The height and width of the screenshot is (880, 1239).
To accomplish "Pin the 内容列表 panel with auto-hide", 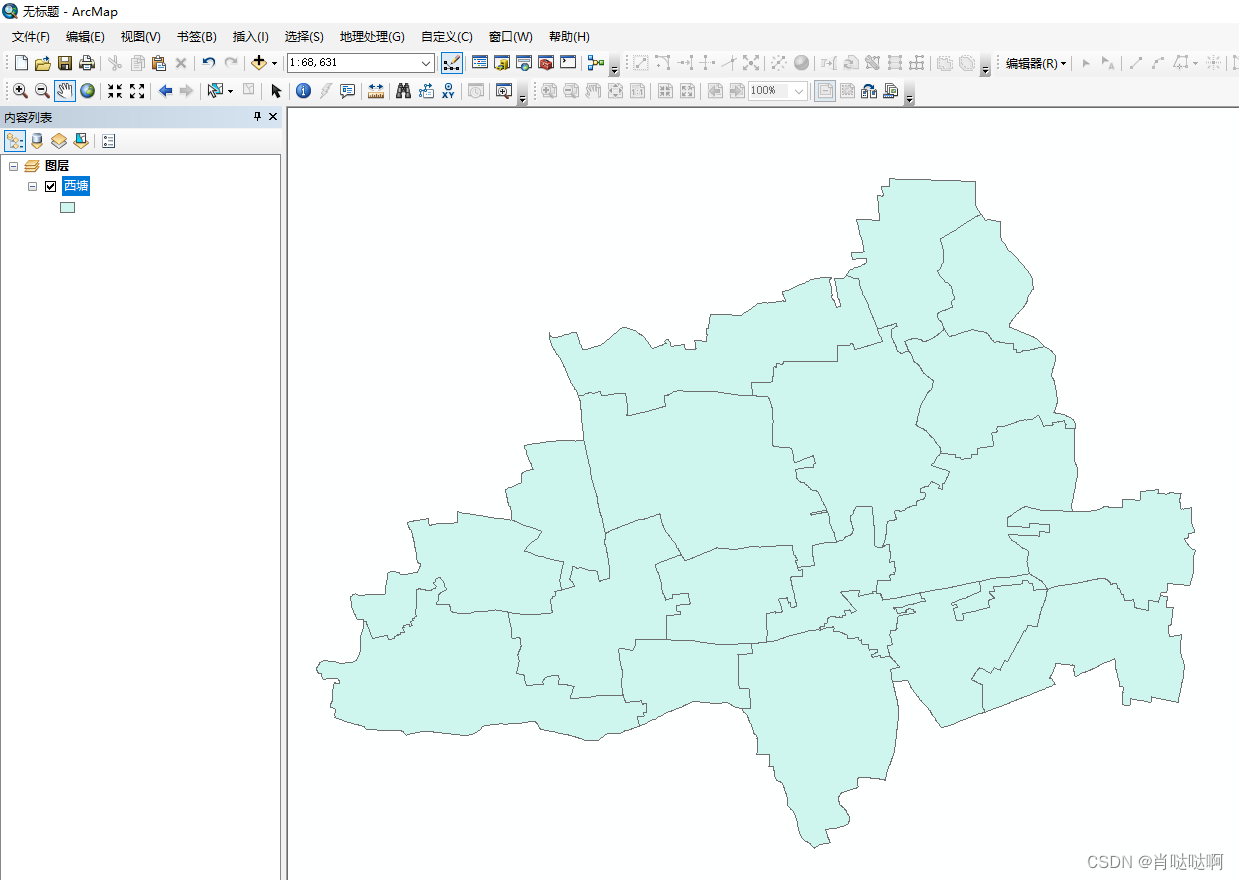I will 257,117.
